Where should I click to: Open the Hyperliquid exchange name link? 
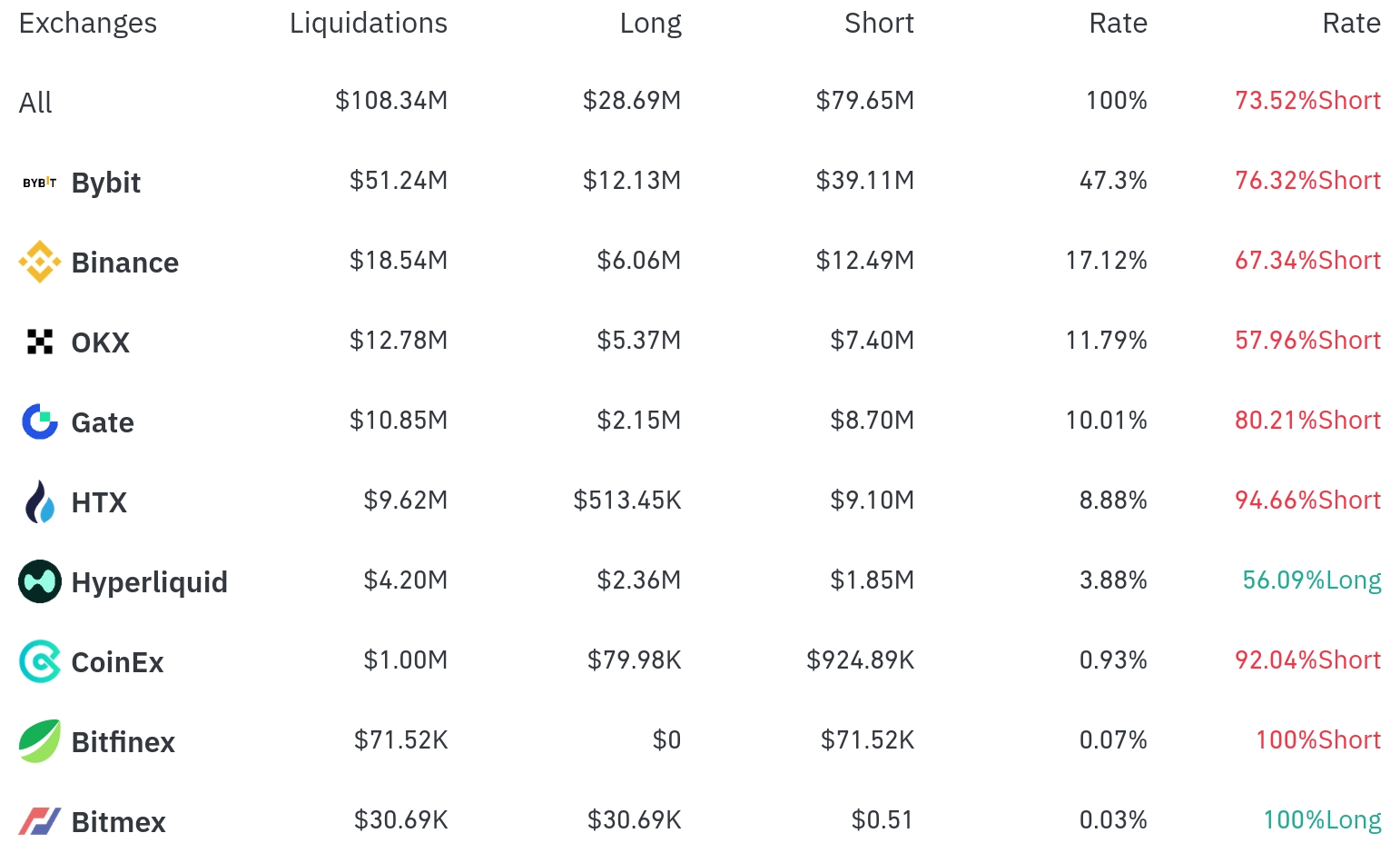click(149, 582)
